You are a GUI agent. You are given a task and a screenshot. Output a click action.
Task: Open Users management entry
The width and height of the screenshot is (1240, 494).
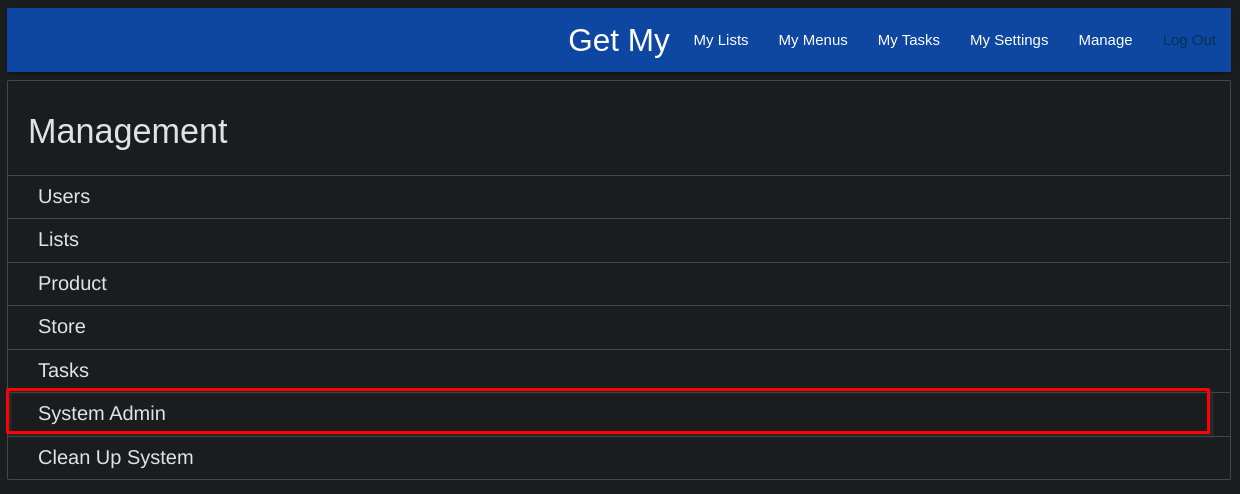pyautogui.click(x=619, y=197)
